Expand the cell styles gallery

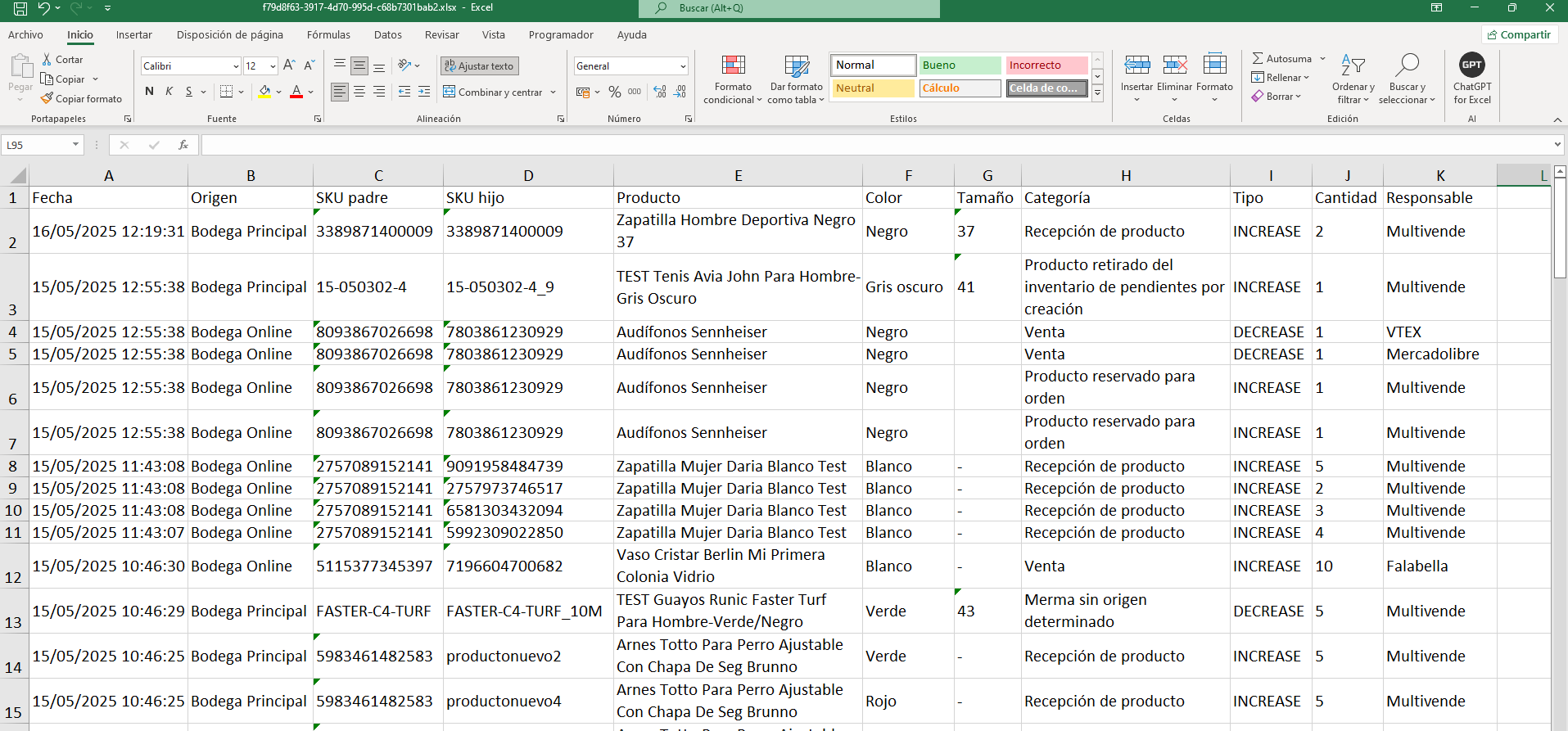(x=1098, y=95)
